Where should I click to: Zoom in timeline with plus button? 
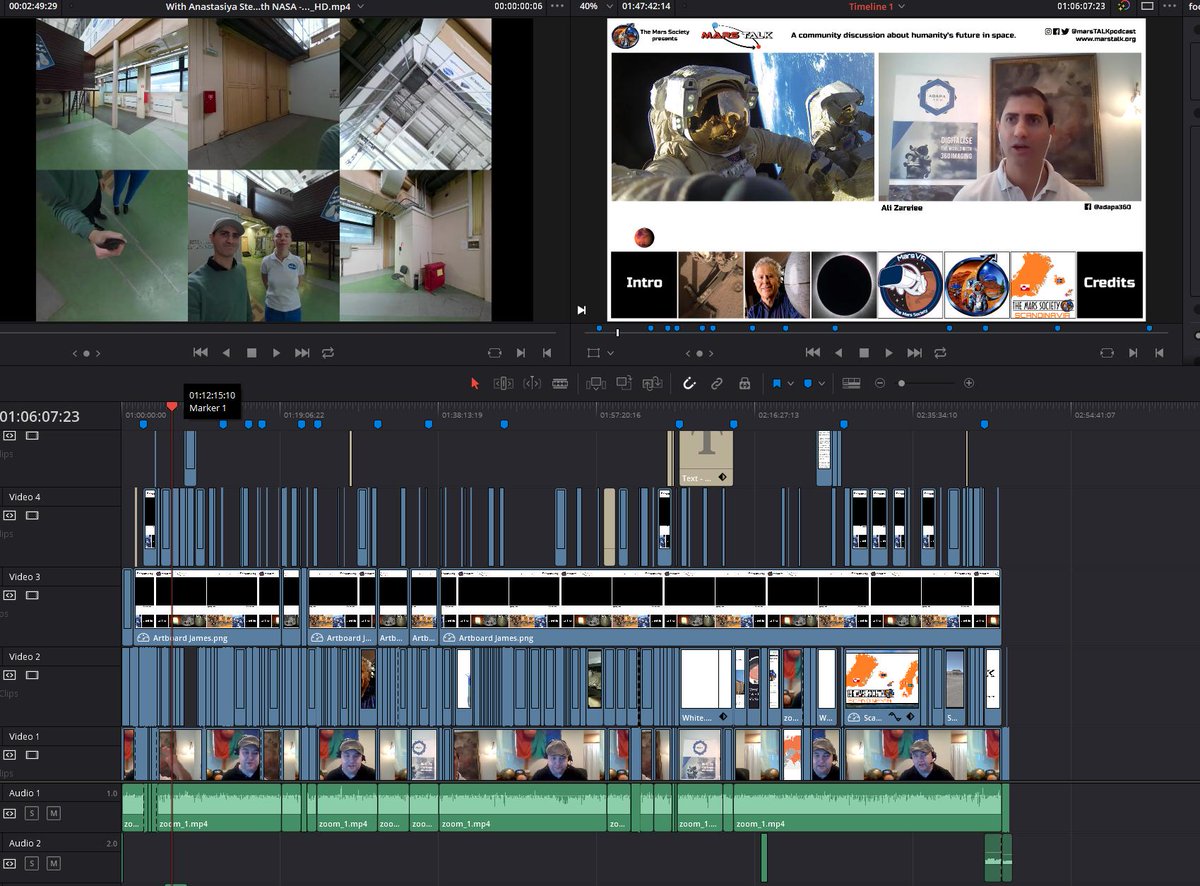coord(968,383)
